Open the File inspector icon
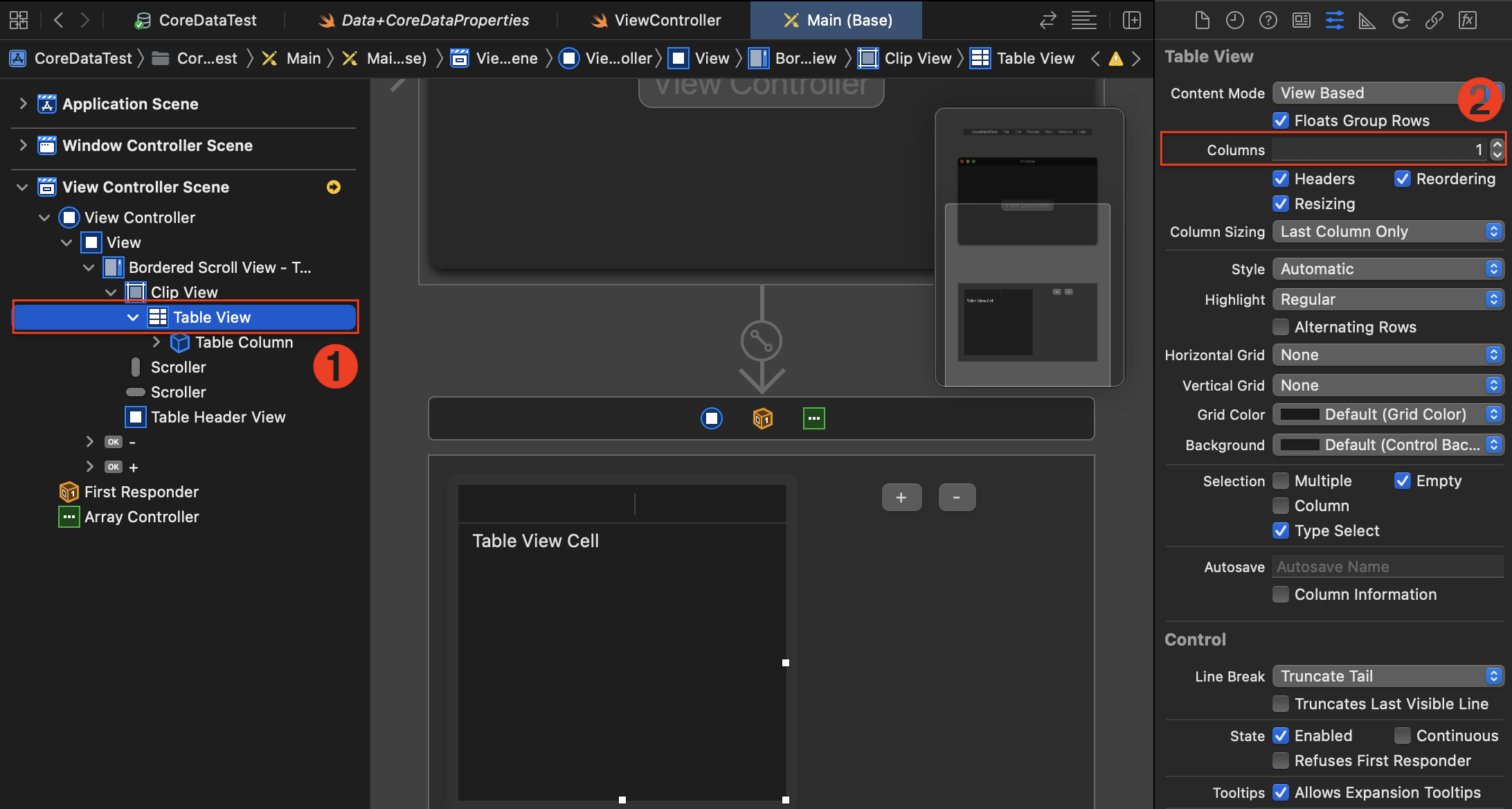 tap(1202, 20)
